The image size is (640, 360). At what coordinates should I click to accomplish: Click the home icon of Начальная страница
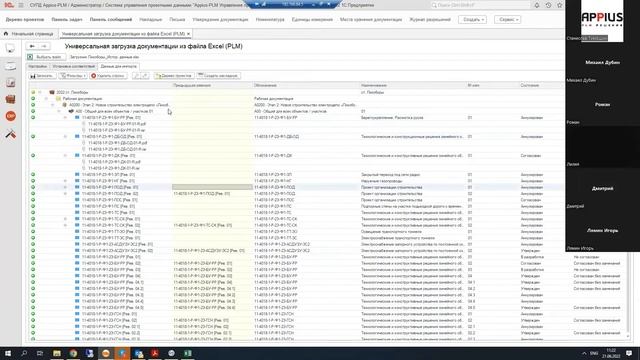6,33
